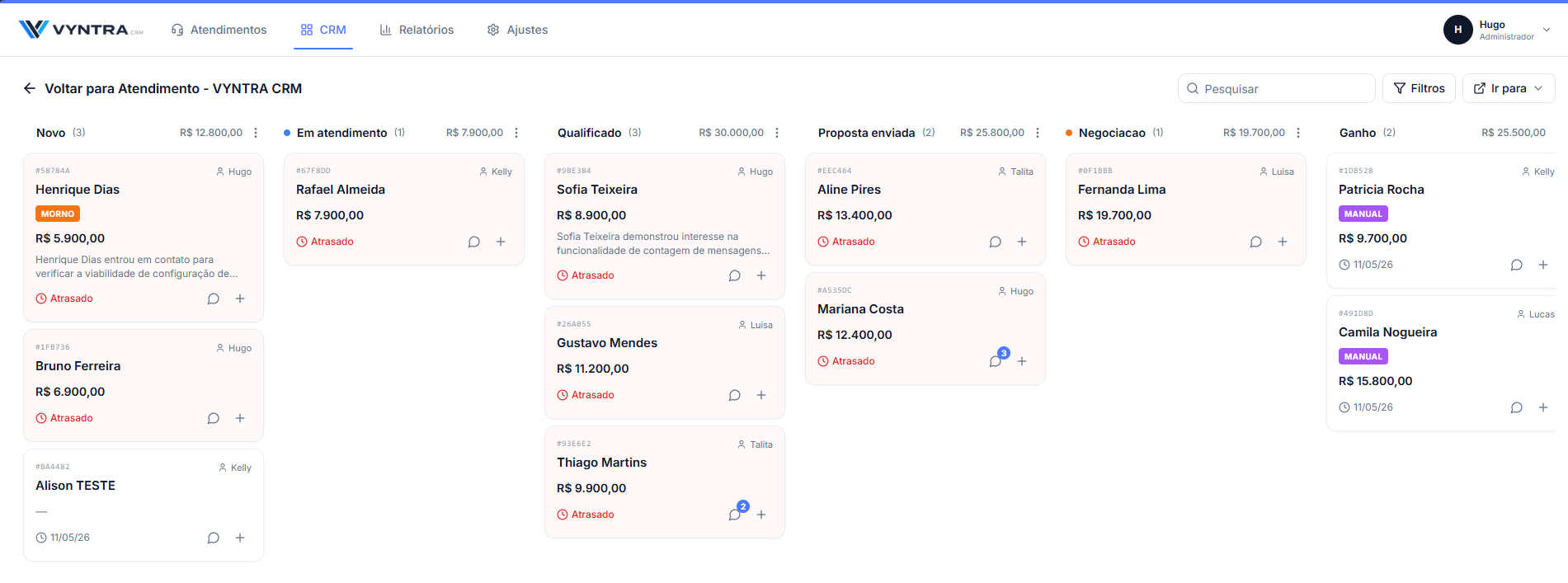The image size is (1568, 583).
Task: Go to the Atendimentos tab
Action: (x=219, y=30)
